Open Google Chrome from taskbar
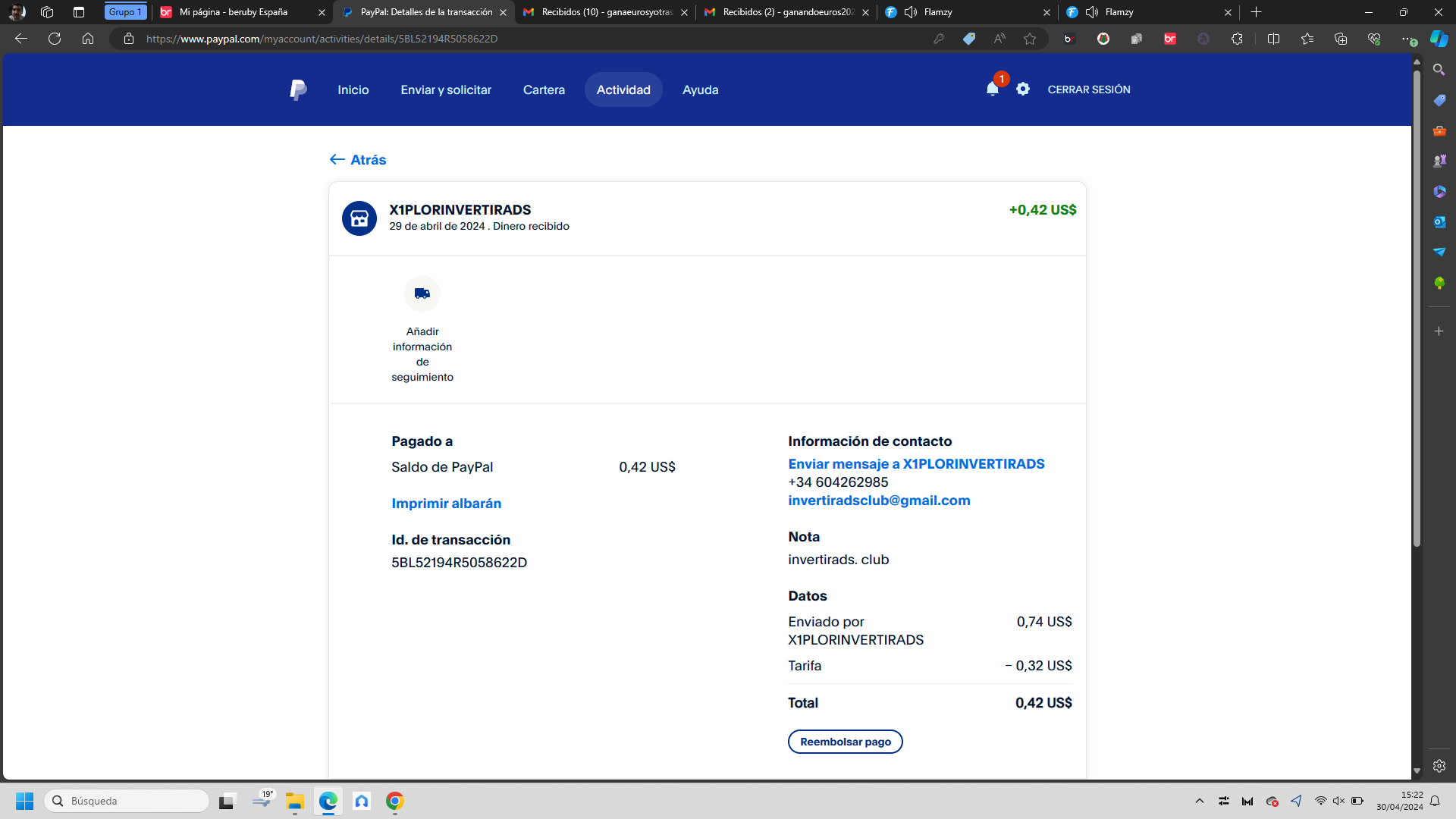The image size is (1456, 819). point(394,801)
